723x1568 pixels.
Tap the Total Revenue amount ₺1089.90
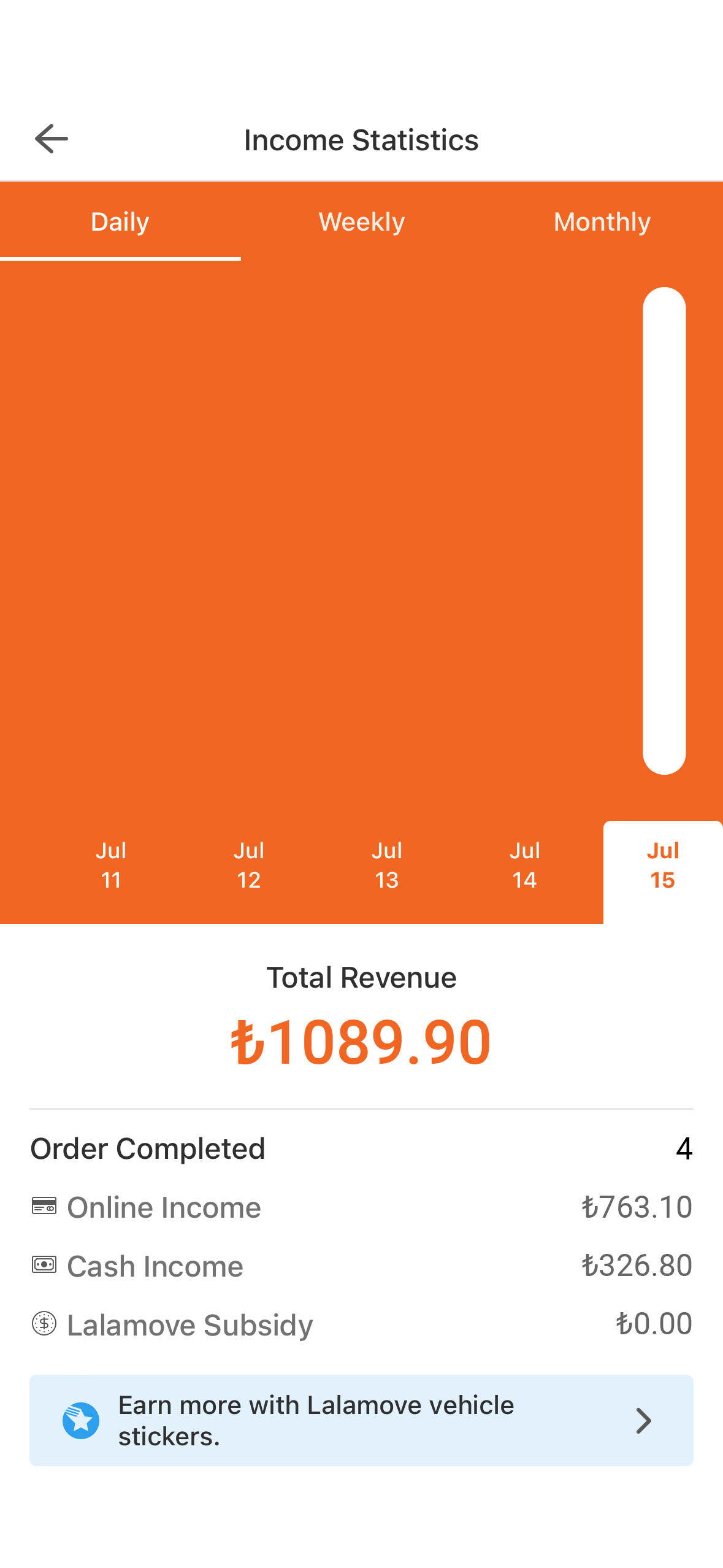pos(361,1042)
